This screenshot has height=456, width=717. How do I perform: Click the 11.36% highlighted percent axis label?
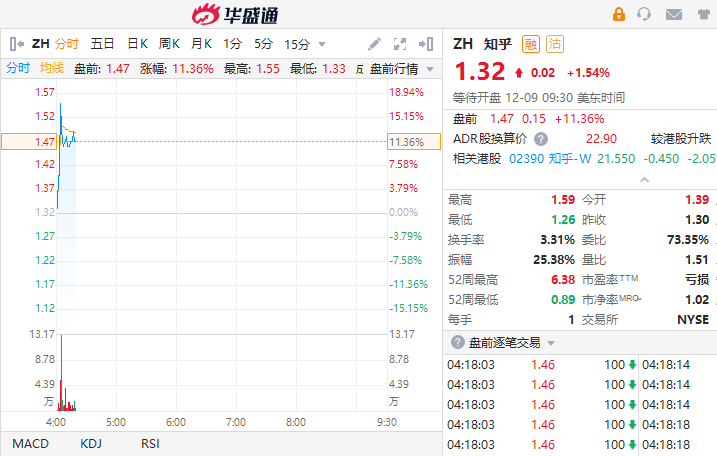414,142
